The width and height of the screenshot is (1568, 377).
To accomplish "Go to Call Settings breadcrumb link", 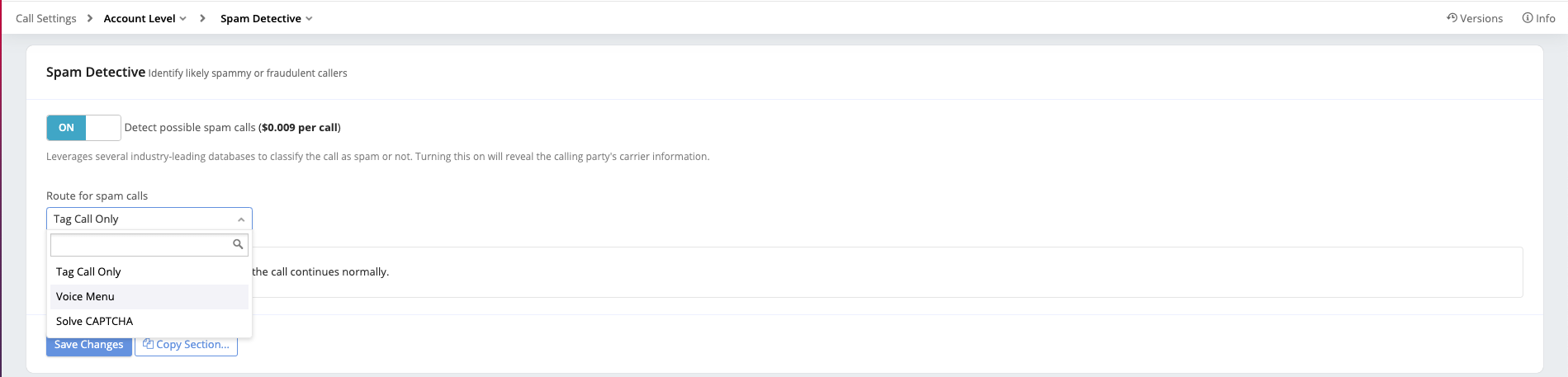I will click(x=46, y=18).
